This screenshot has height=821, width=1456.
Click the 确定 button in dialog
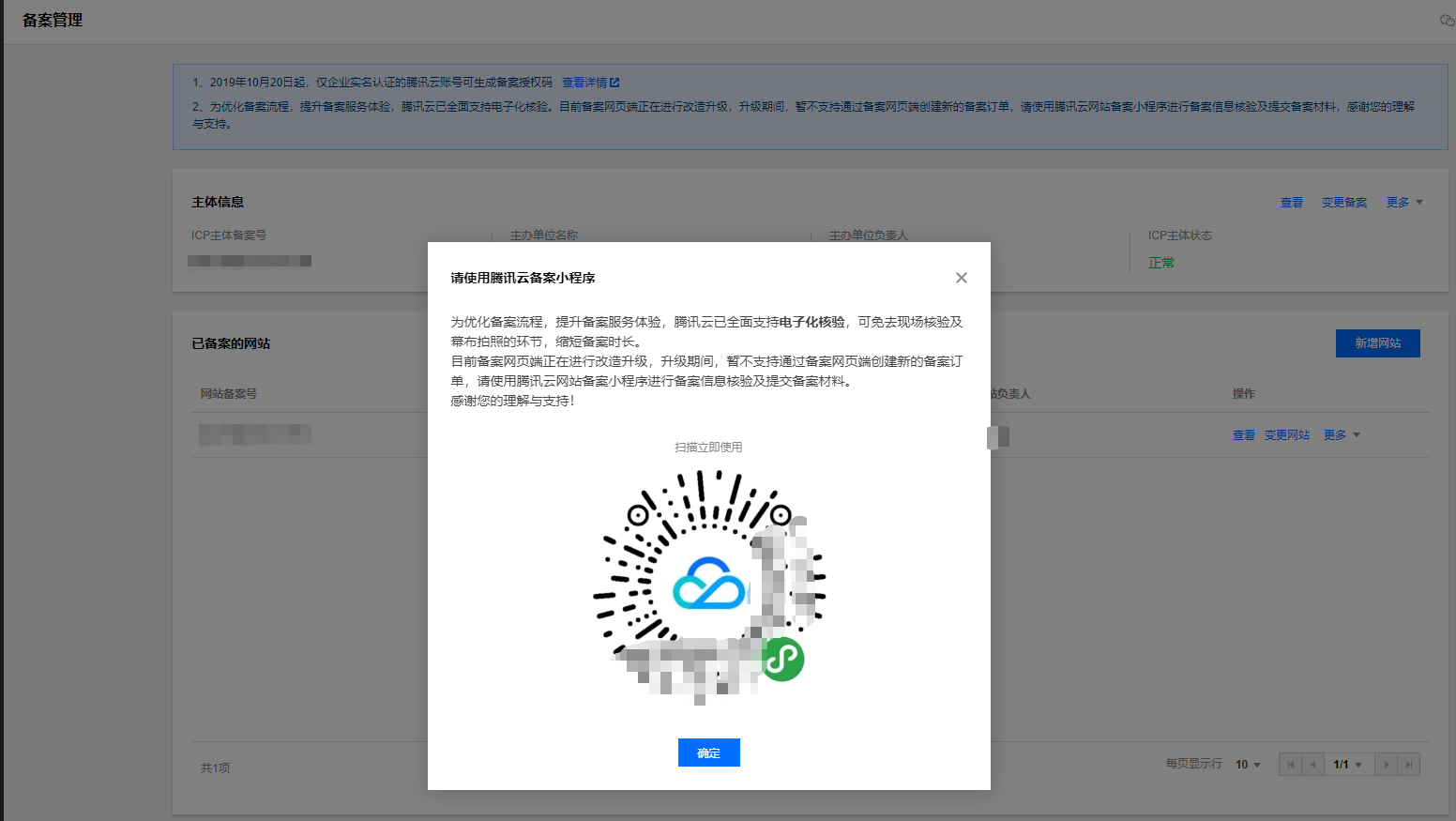click(x=709, y=753)
